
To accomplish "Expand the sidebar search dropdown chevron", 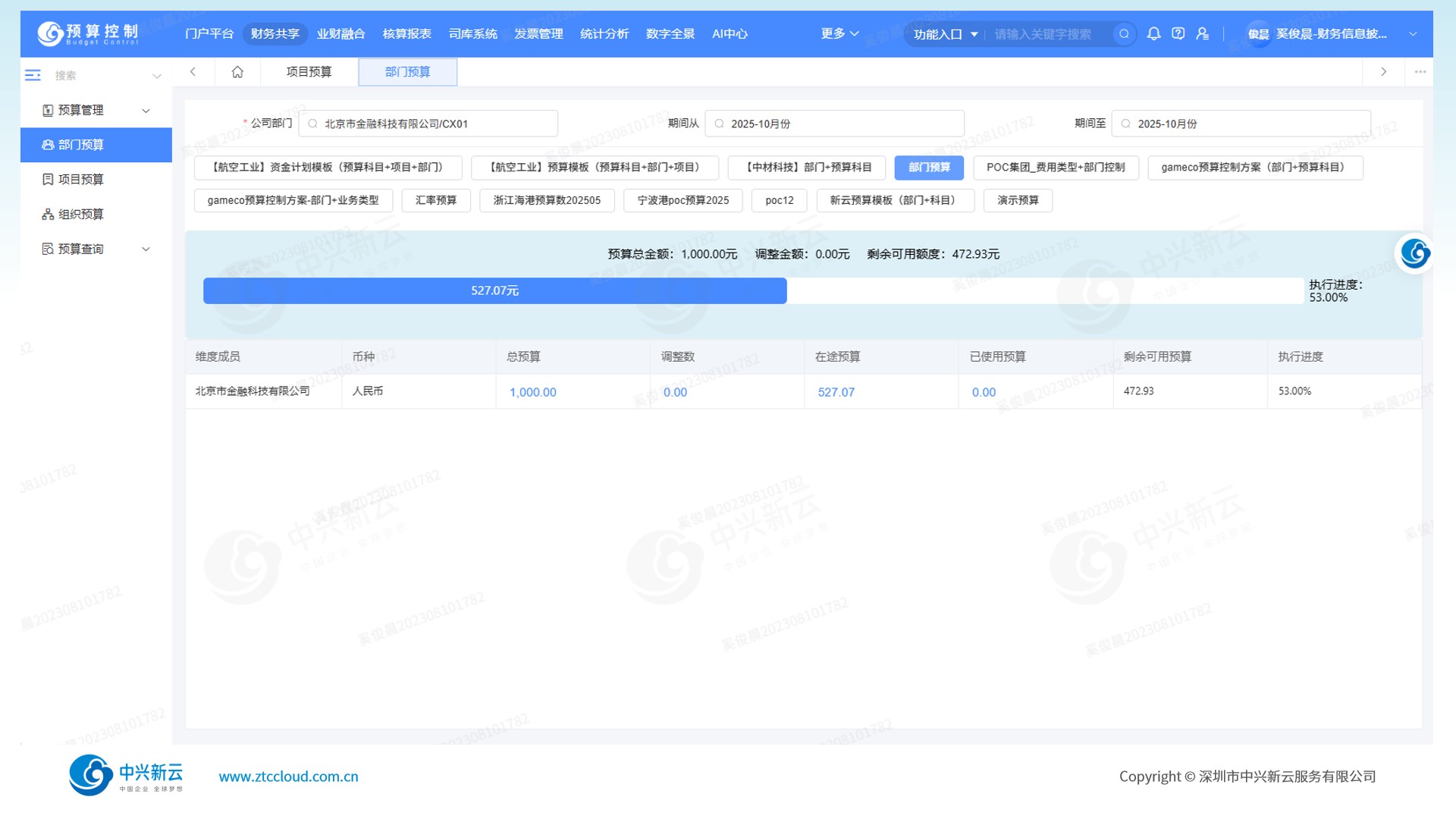I will pos(157,76).
